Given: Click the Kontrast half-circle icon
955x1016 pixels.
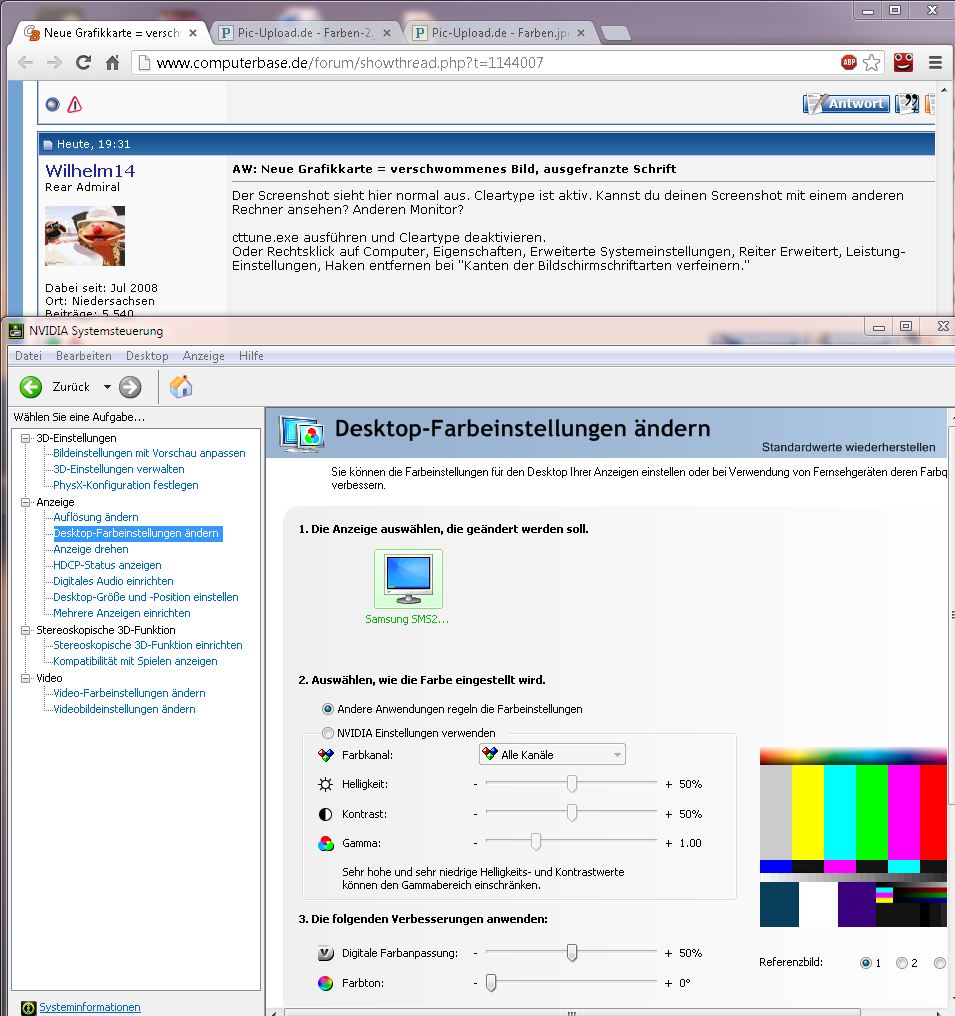Looking at the screenshot, I should click(x=325, y=814).
